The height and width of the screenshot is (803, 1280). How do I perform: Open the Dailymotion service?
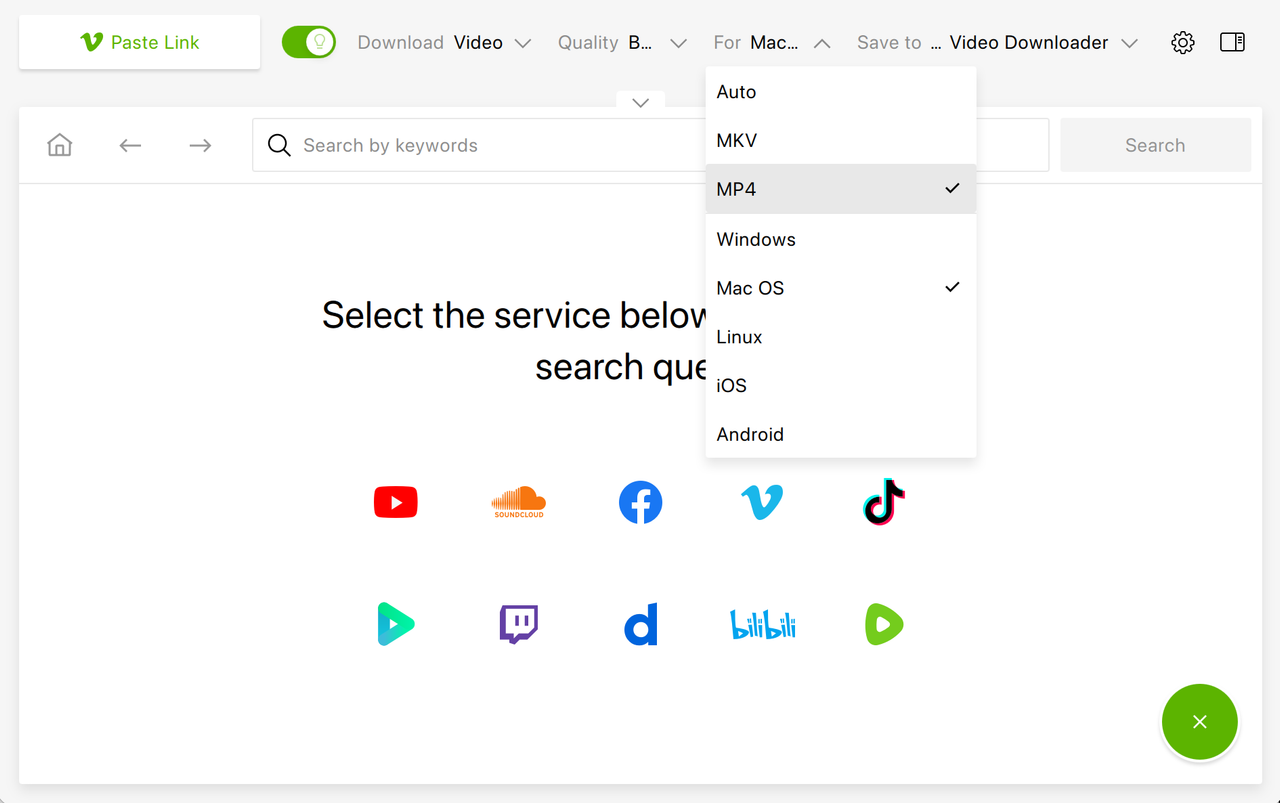click(x=641, y=624)
